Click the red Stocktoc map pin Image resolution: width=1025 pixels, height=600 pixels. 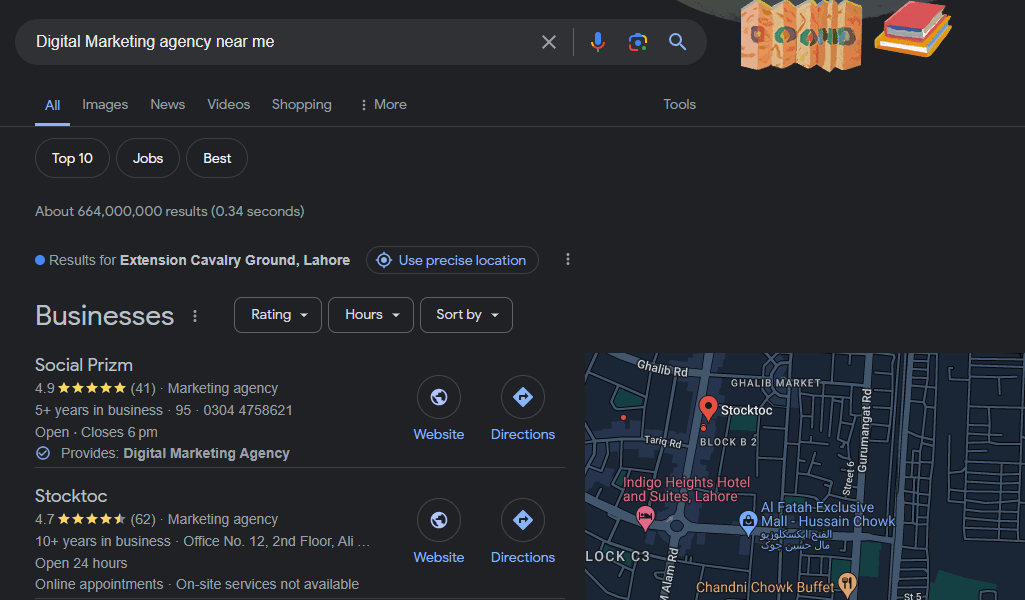[708, 408]
